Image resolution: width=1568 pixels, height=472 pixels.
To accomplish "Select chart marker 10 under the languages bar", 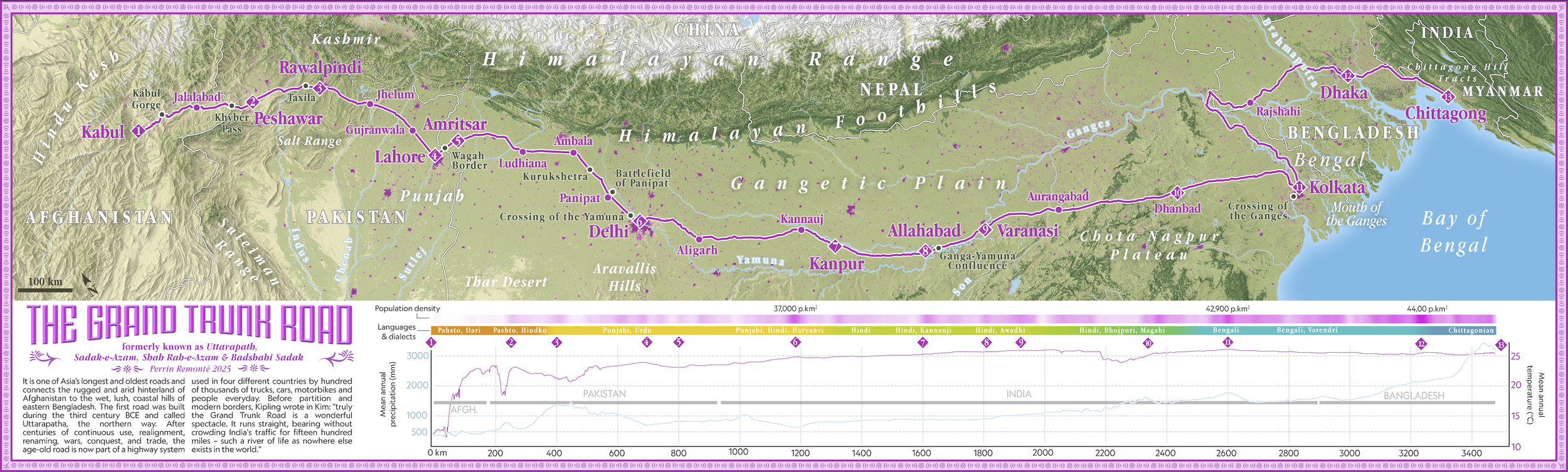I will (1148, 343).
